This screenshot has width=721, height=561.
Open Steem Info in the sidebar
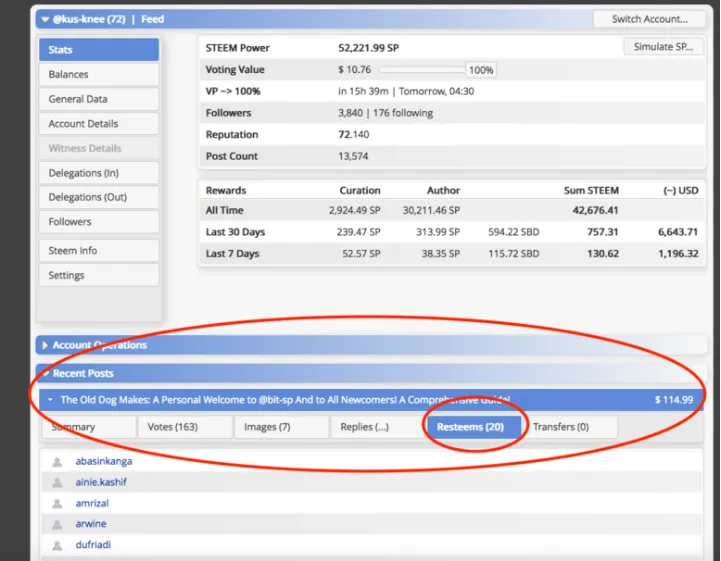point(99,251)
